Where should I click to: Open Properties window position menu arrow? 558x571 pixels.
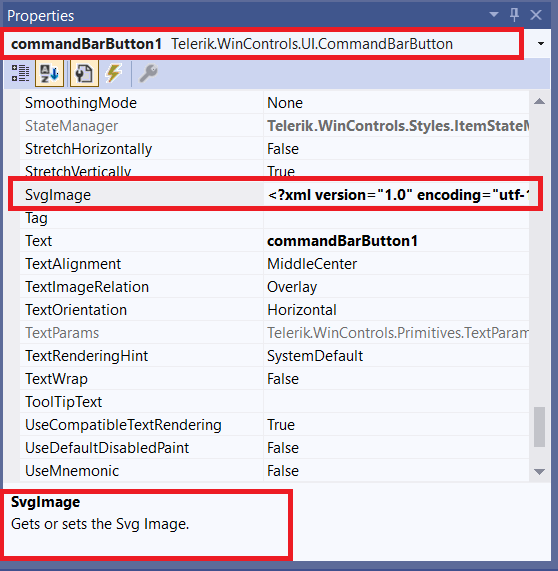(x=494, y=15)
